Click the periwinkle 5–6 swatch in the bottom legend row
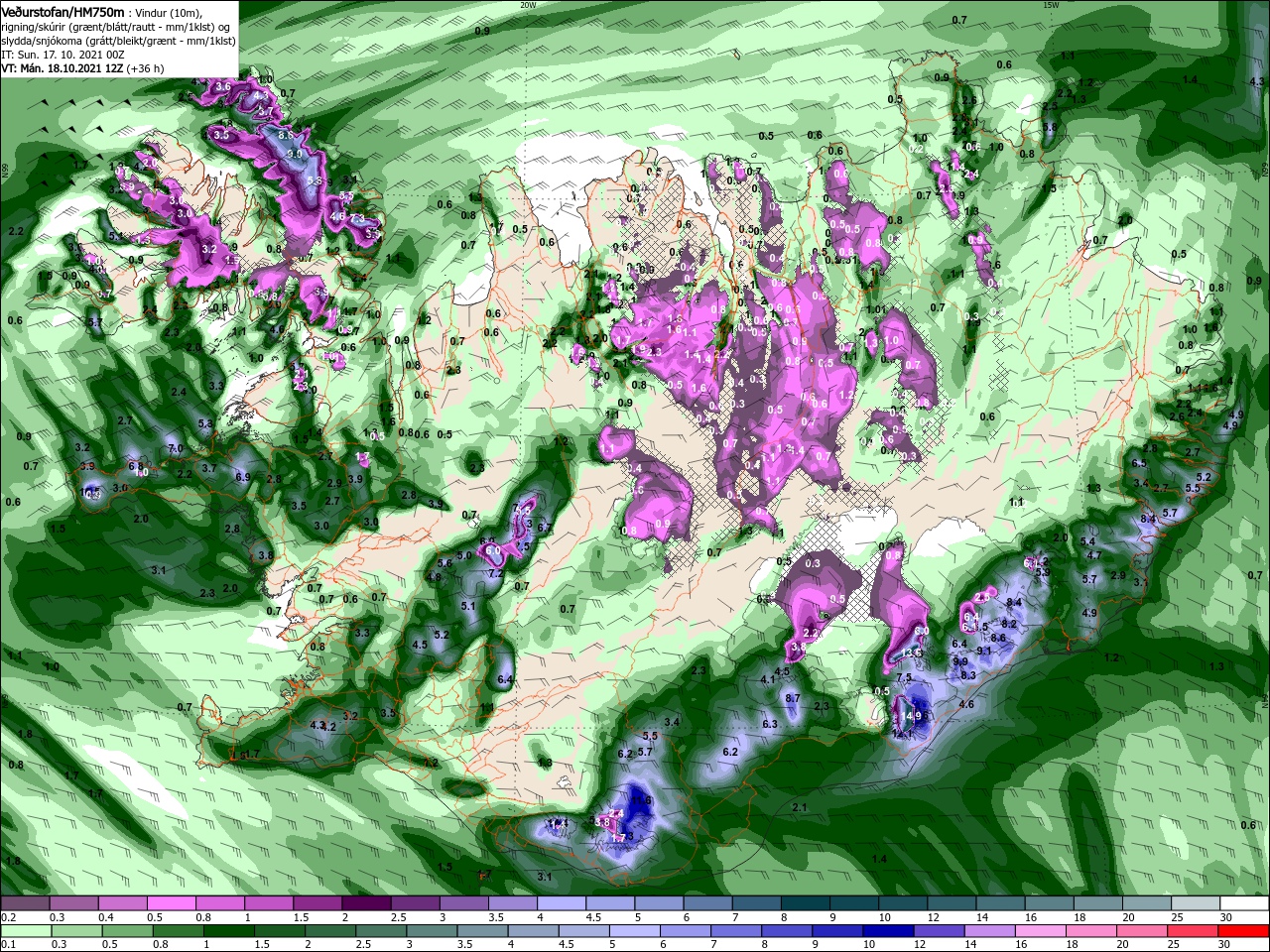The width and height of the screenshot is (1270, 952). point(633,931)
